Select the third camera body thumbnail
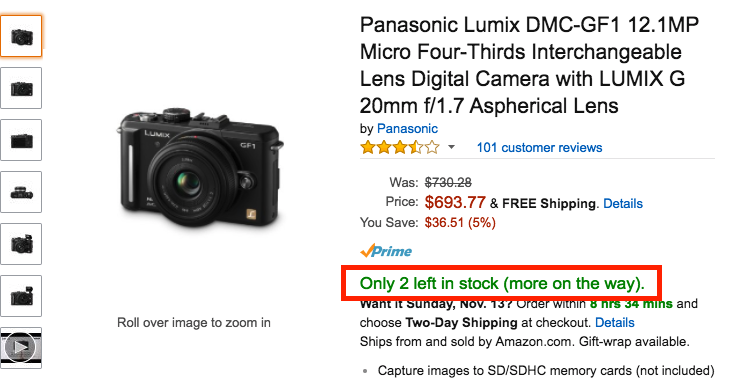Image resolution: width=738 pixels, height=382 pixels. [21, 140]
